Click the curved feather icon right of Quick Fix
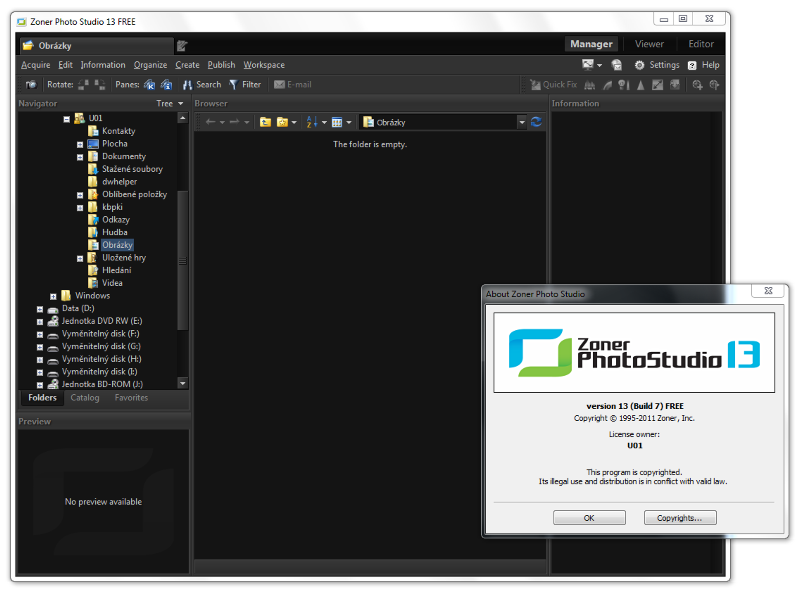800x592 pixels. (607, 85)
